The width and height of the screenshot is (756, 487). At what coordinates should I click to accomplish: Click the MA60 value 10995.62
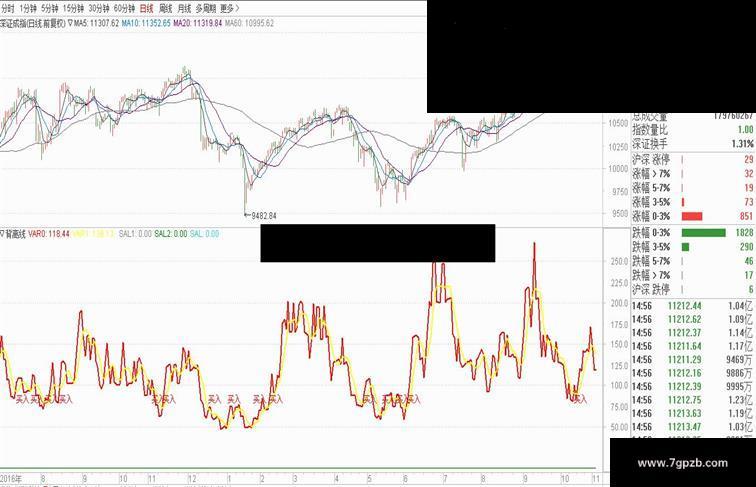(249, 23)
